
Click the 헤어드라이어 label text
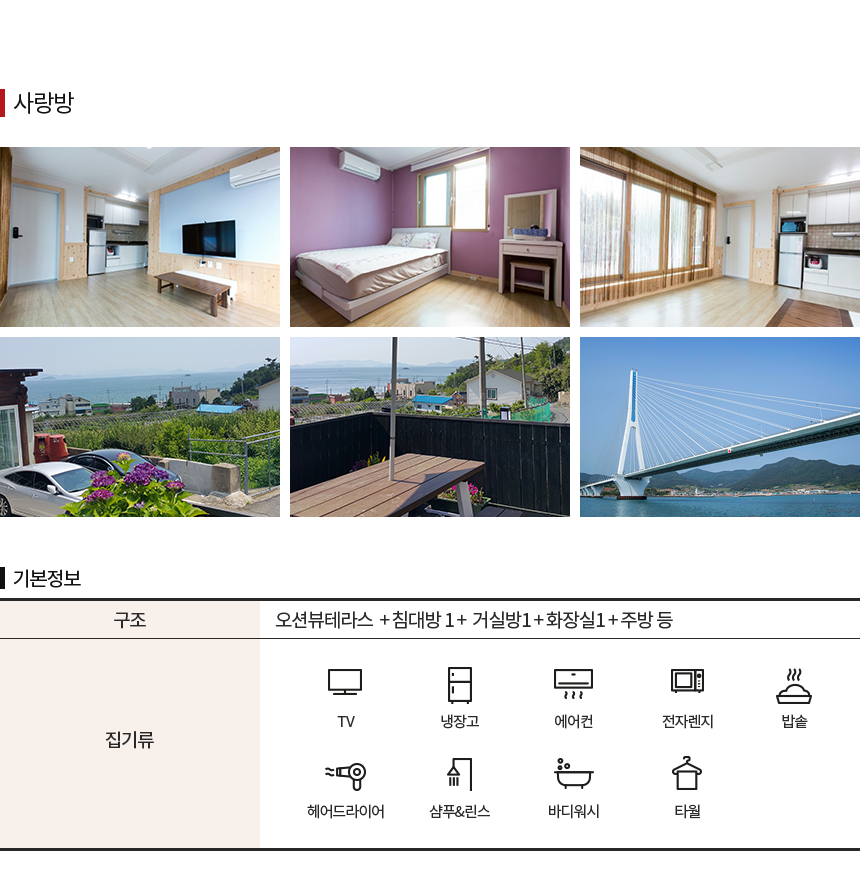345,811
